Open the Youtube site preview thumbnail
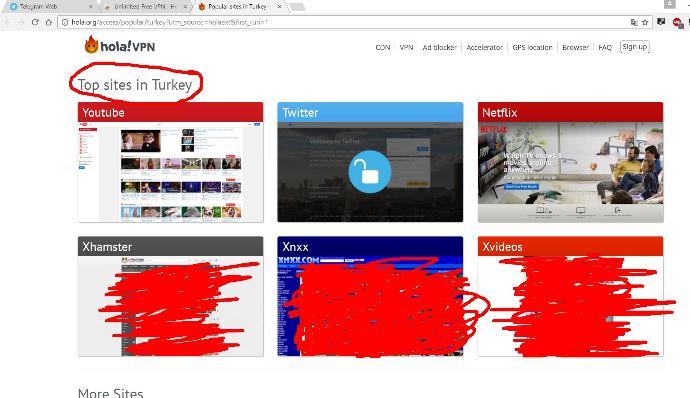 (x=171, y=172)
